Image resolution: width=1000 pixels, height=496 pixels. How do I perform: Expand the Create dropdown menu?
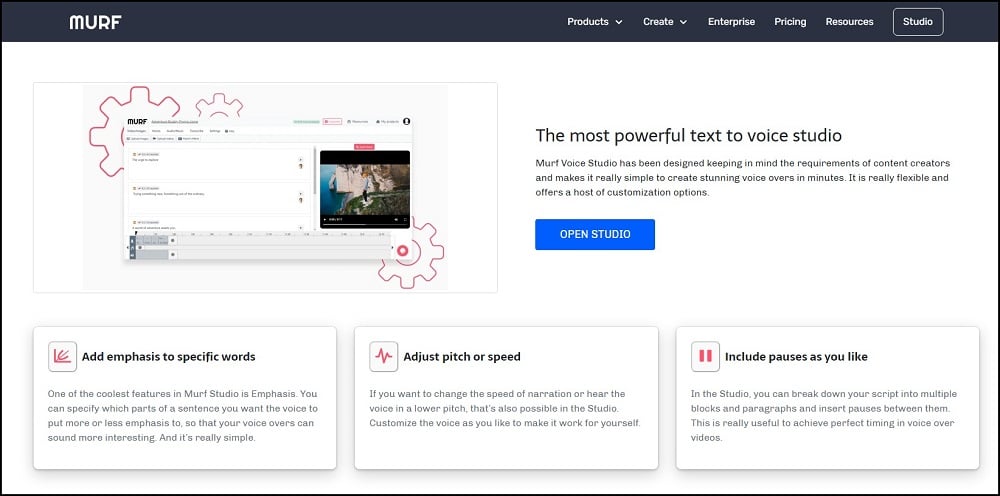point(665,22)
